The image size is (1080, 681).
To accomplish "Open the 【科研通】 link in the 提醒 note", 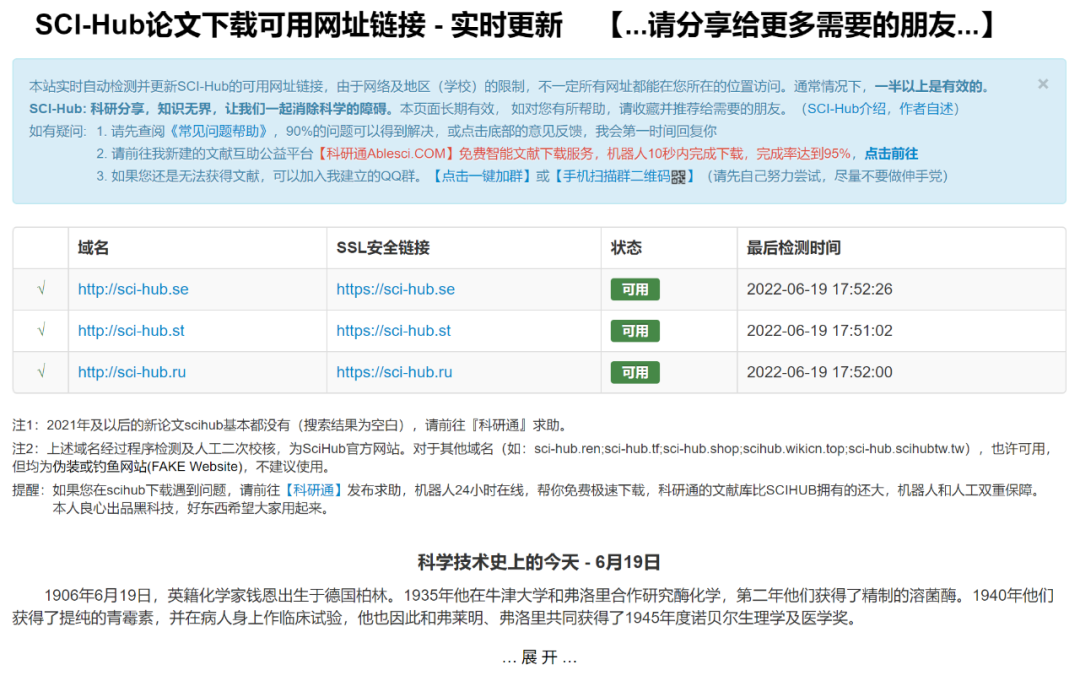I will coord(313,490).
